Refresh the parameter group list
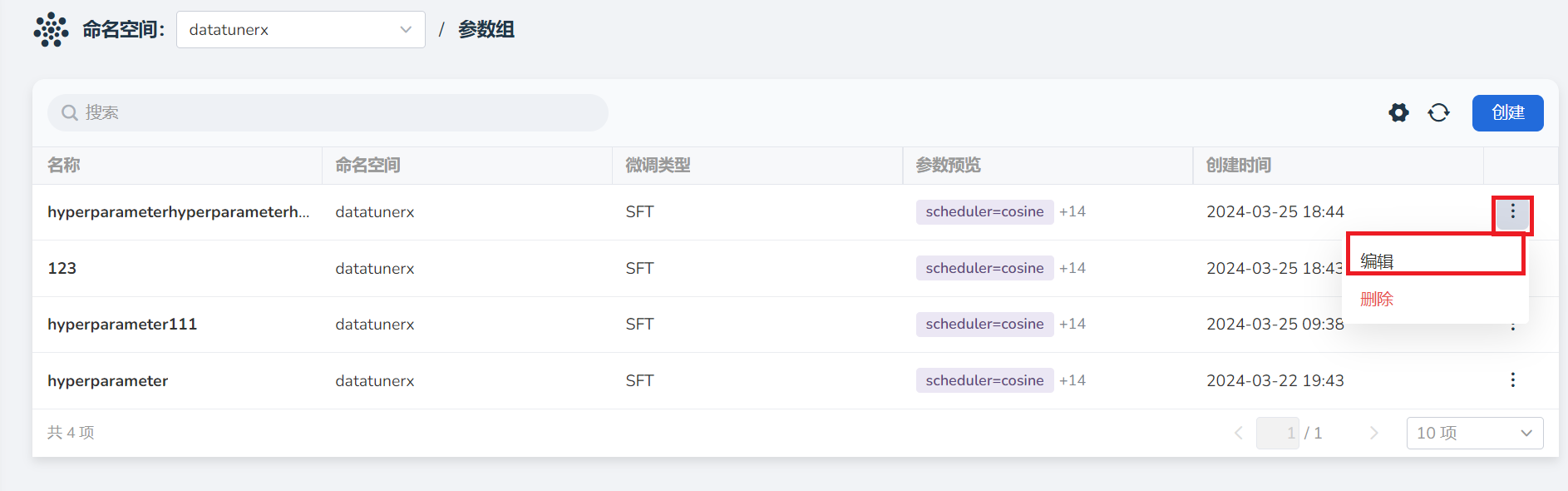 [1439, 112]
